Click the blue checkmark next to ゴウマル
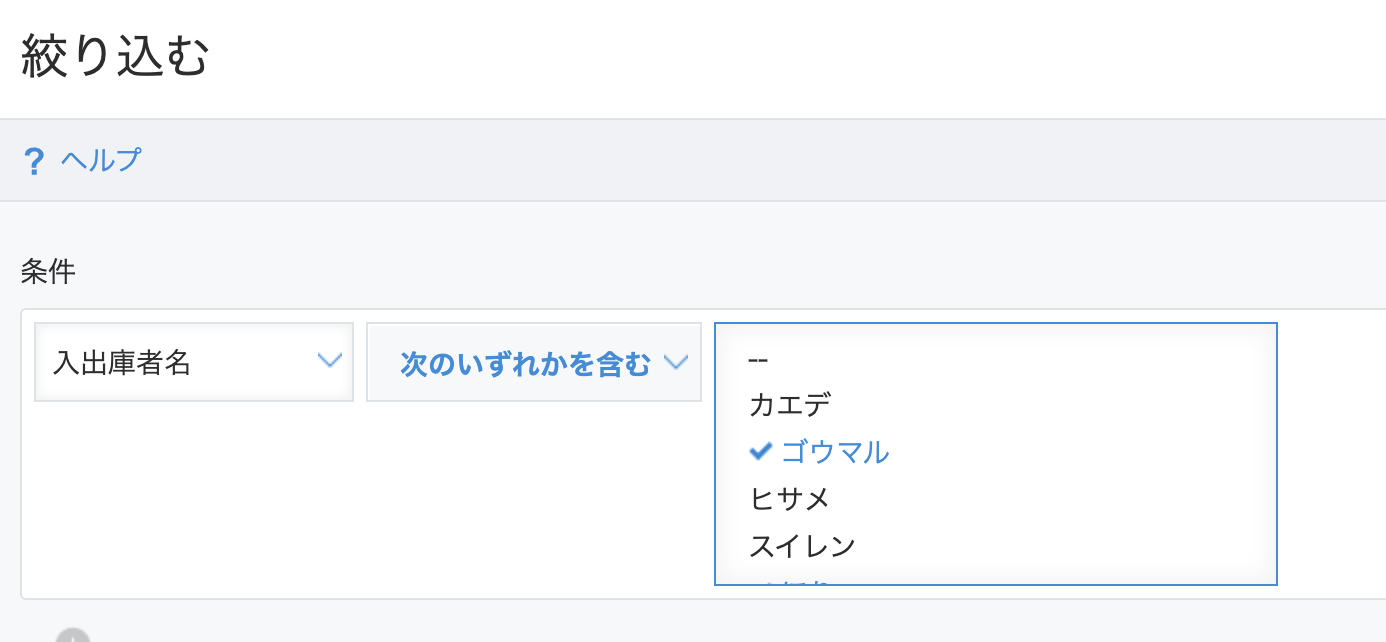The image size is (1386, 642). (761, 452)
